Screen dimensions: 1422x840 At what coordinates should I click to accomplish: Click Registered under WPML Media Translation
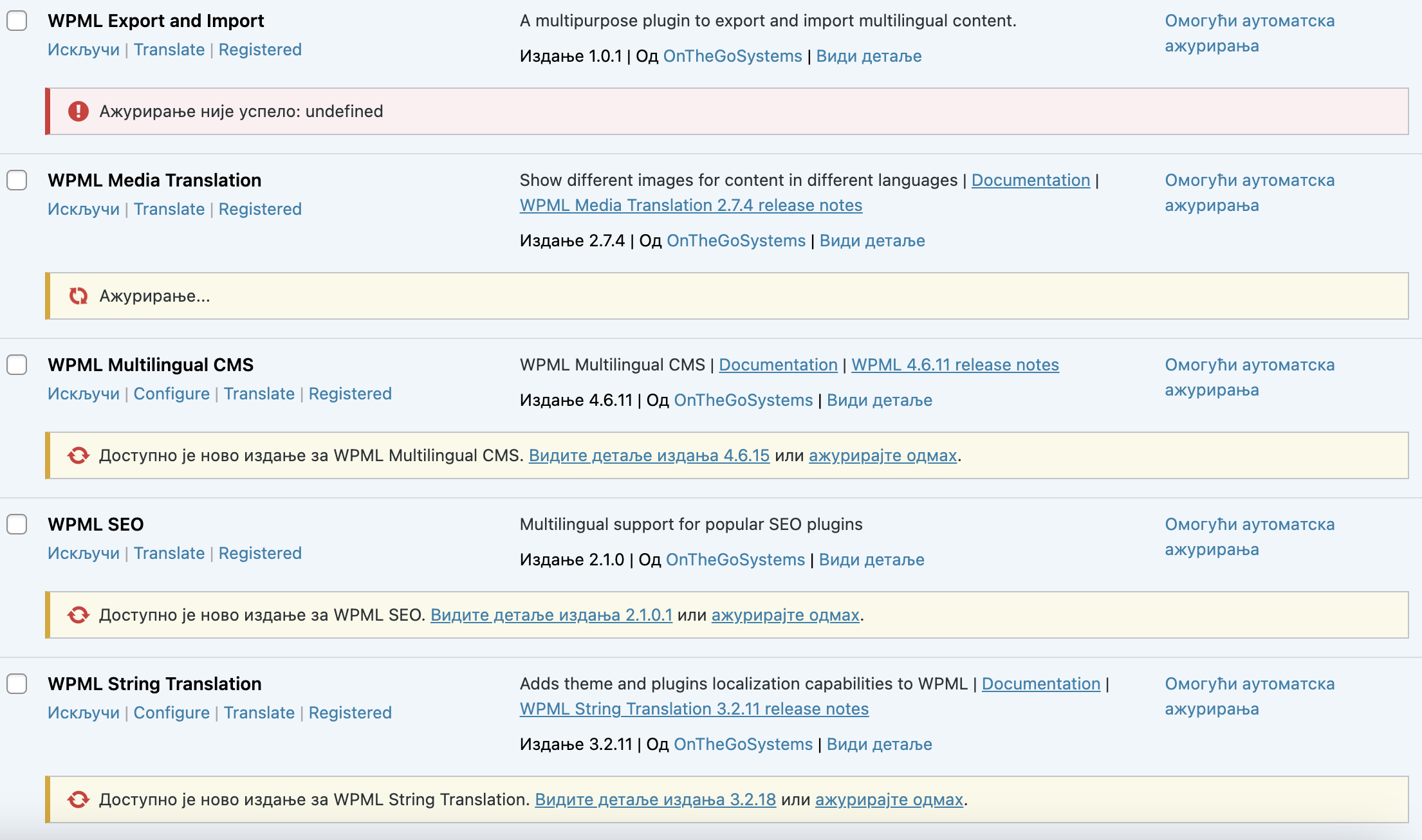pos(260,209)
